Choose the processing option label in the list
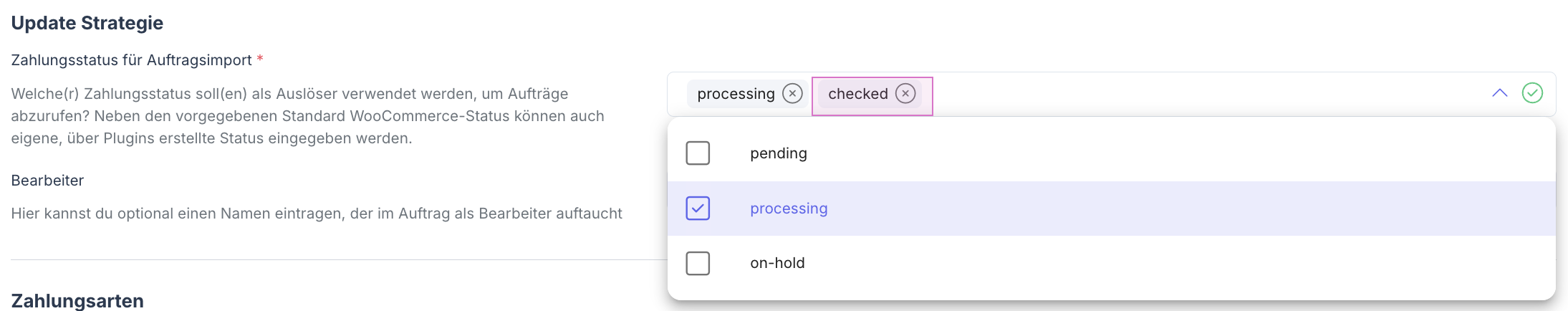The height and width of the screenshot is (311, 1568). (789, 209)
